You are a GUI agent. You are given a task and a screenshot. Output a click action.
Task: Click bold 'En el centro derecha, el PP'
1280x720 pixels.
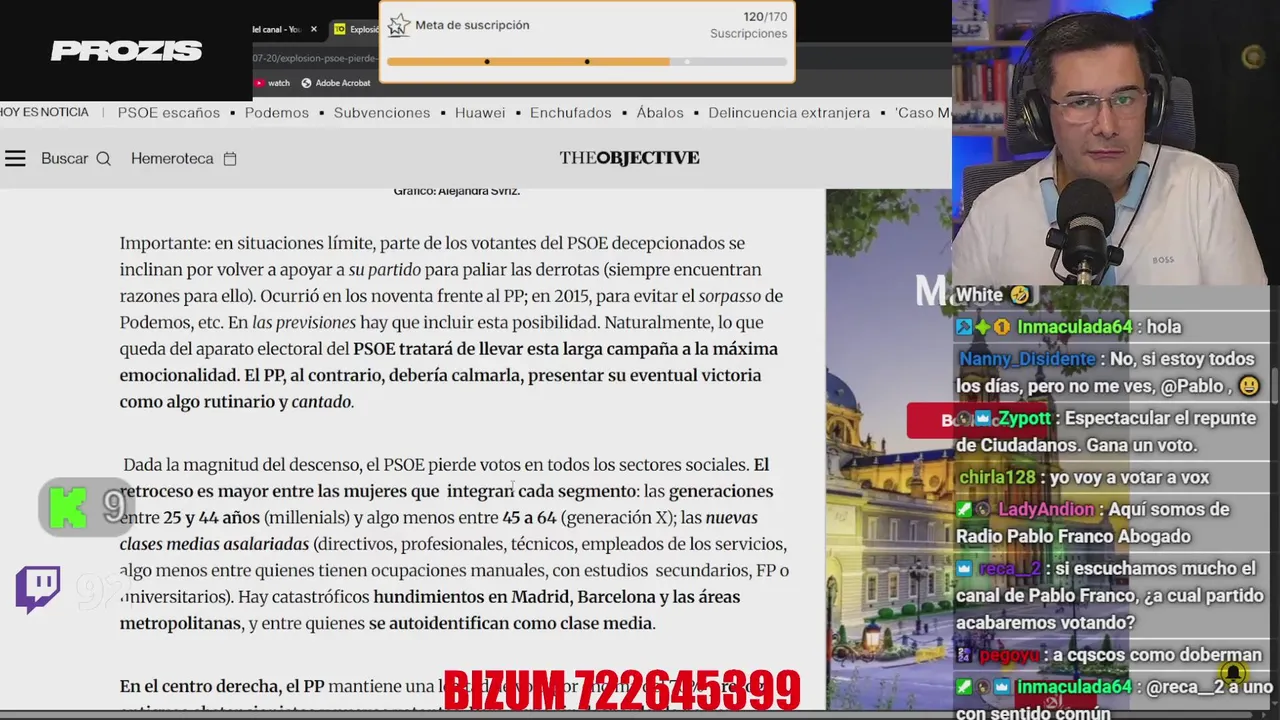pos(222,686)
